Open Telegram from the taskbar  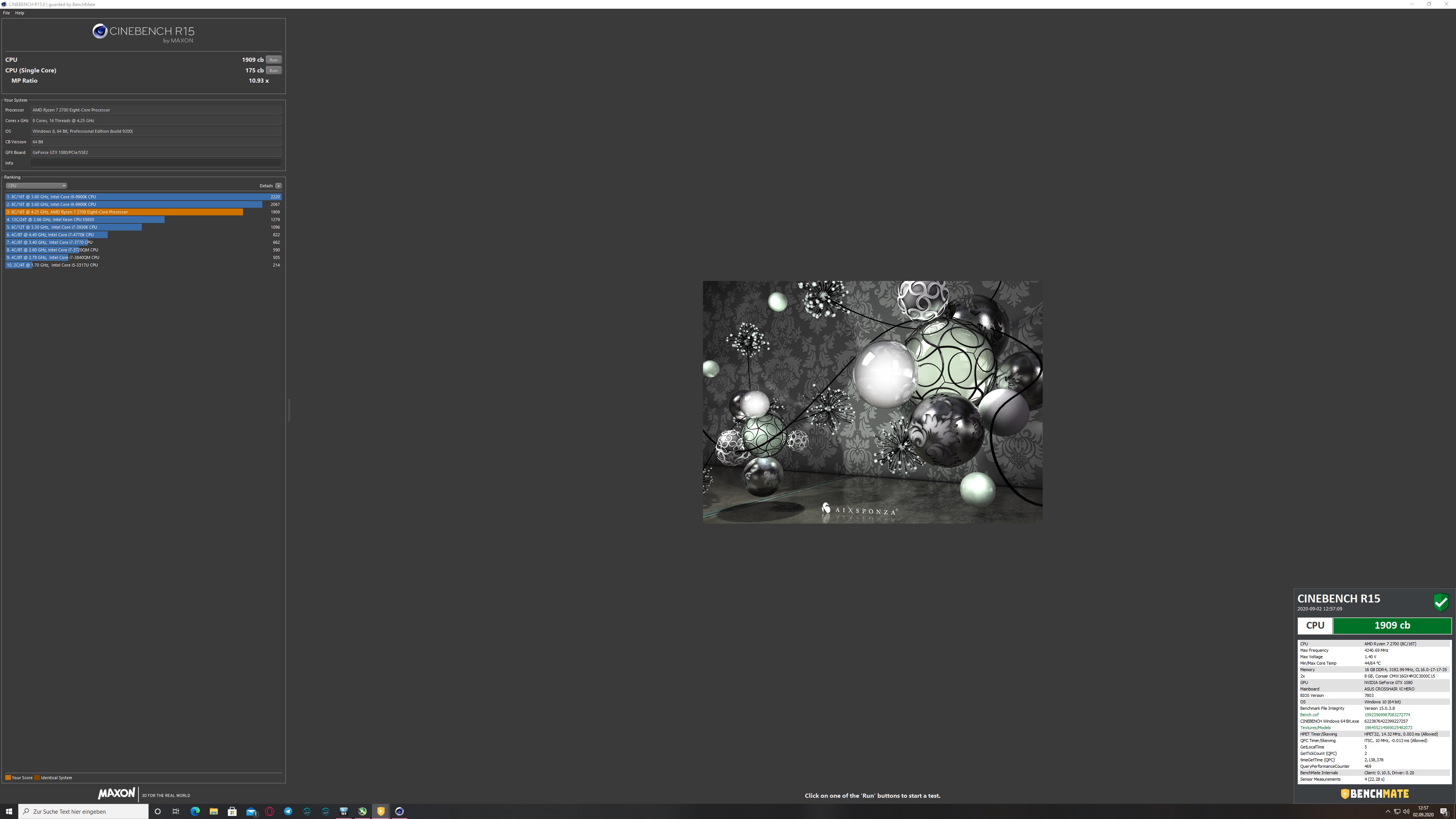coord(288,812)
